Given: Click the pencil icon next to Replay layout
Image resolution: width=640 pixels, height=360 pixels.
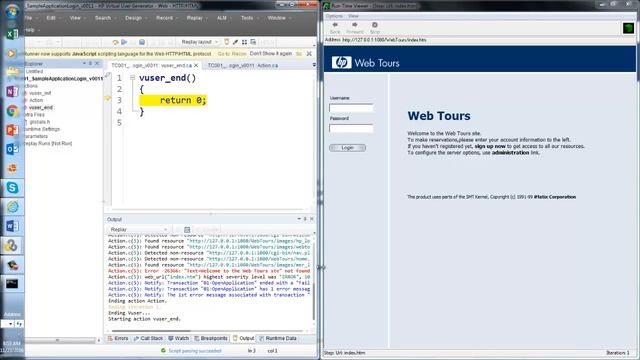Looking at the screenshot, I should pos(236,42).
